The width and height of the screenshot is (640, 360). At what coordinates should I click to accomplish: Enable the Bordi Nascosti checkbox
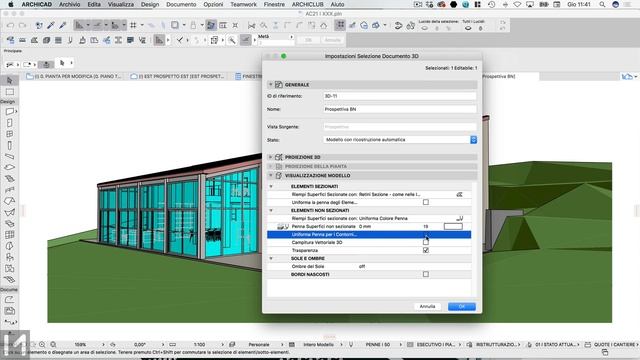[426, 274]
